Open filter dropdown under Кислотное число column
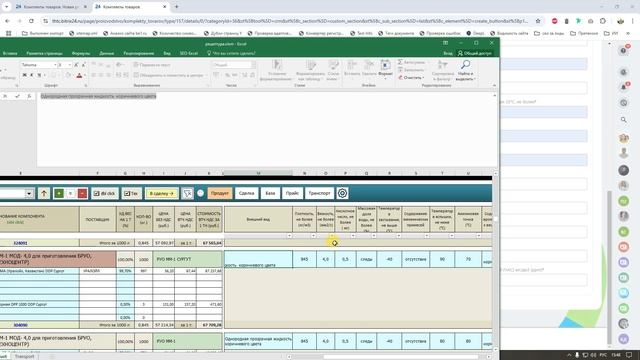 click(x=353, y=236)
